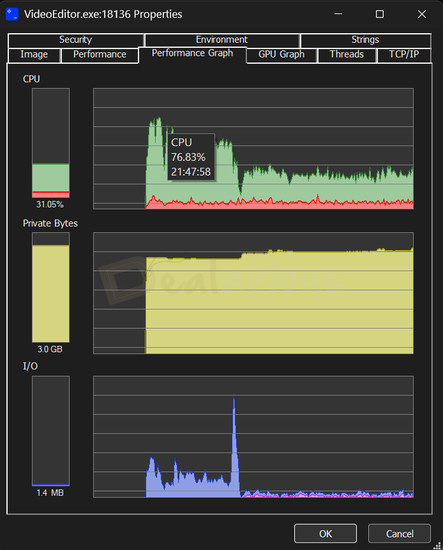Click the I/O history graph
Image resolution: width=443 pixels, height=550 pixels.
253,437
